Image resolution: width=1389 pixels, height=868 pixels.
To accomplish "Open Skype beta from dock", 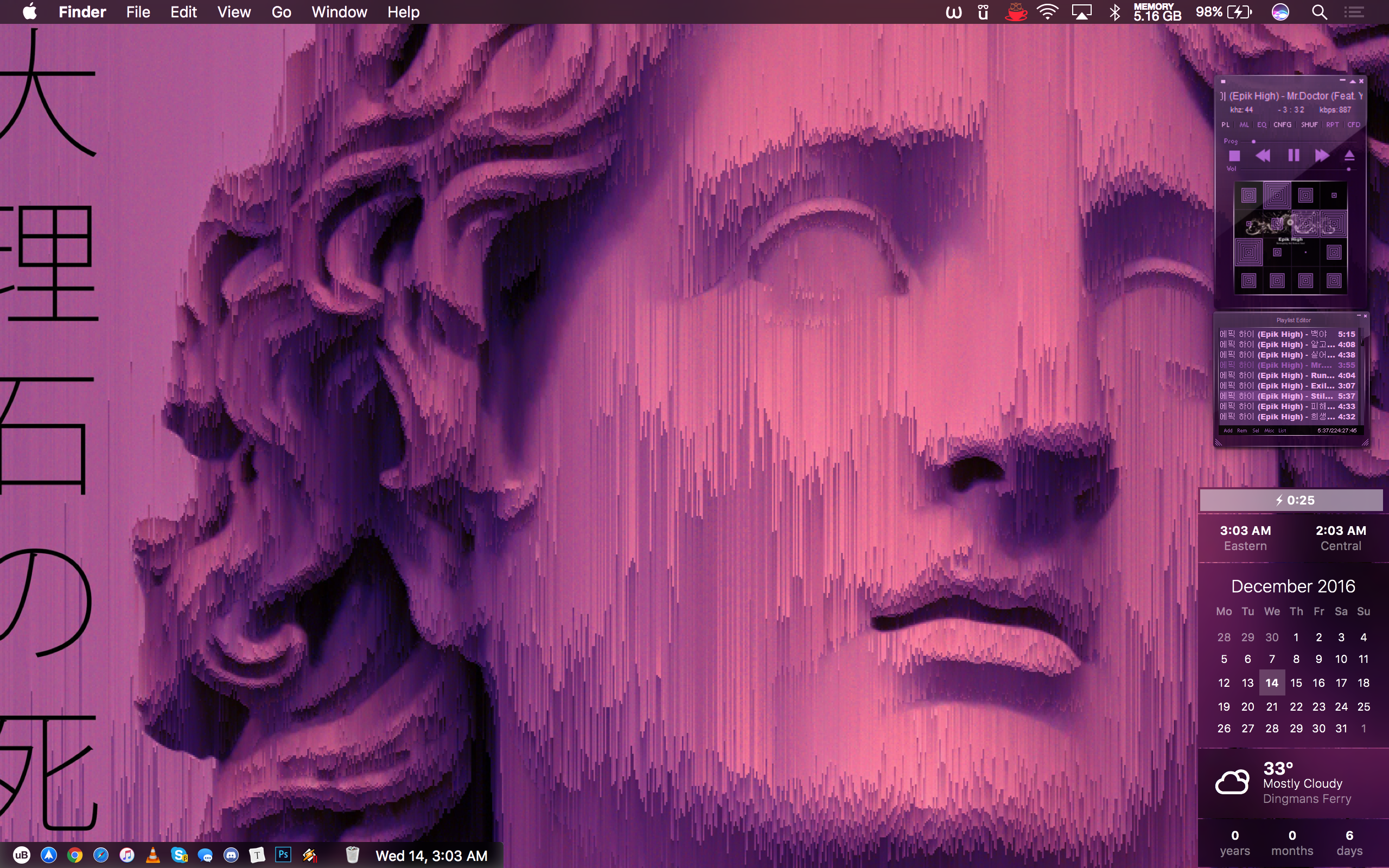I will 180,856.
